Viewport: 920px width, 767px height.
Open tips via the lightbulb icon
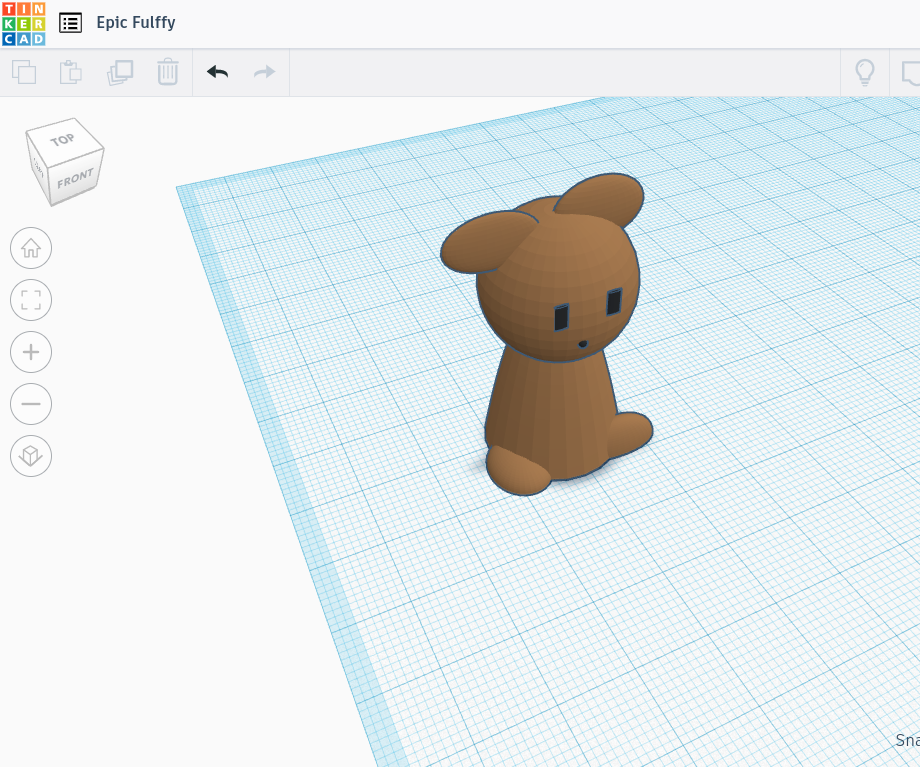pyautogui.click(x=865, y=72)
